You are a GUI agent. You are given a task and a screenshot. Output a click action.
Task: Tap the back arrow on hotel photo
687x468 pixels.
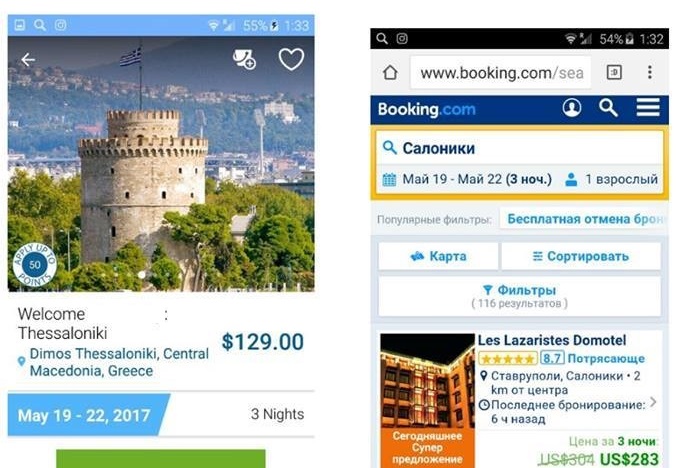pos(28,60)
